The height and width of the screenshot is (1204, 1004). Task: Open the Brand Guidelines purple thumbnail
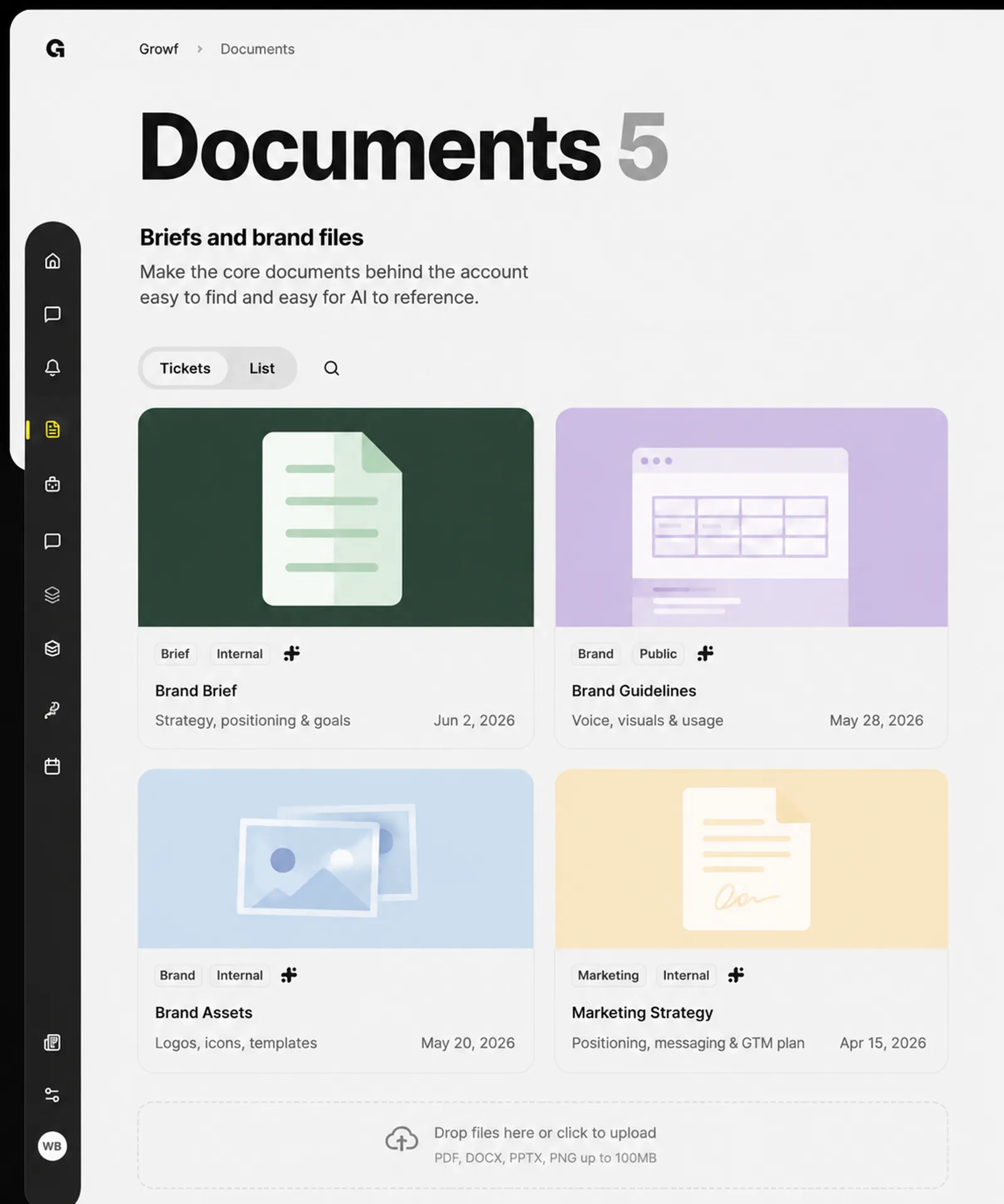click(x=751, y=518)
